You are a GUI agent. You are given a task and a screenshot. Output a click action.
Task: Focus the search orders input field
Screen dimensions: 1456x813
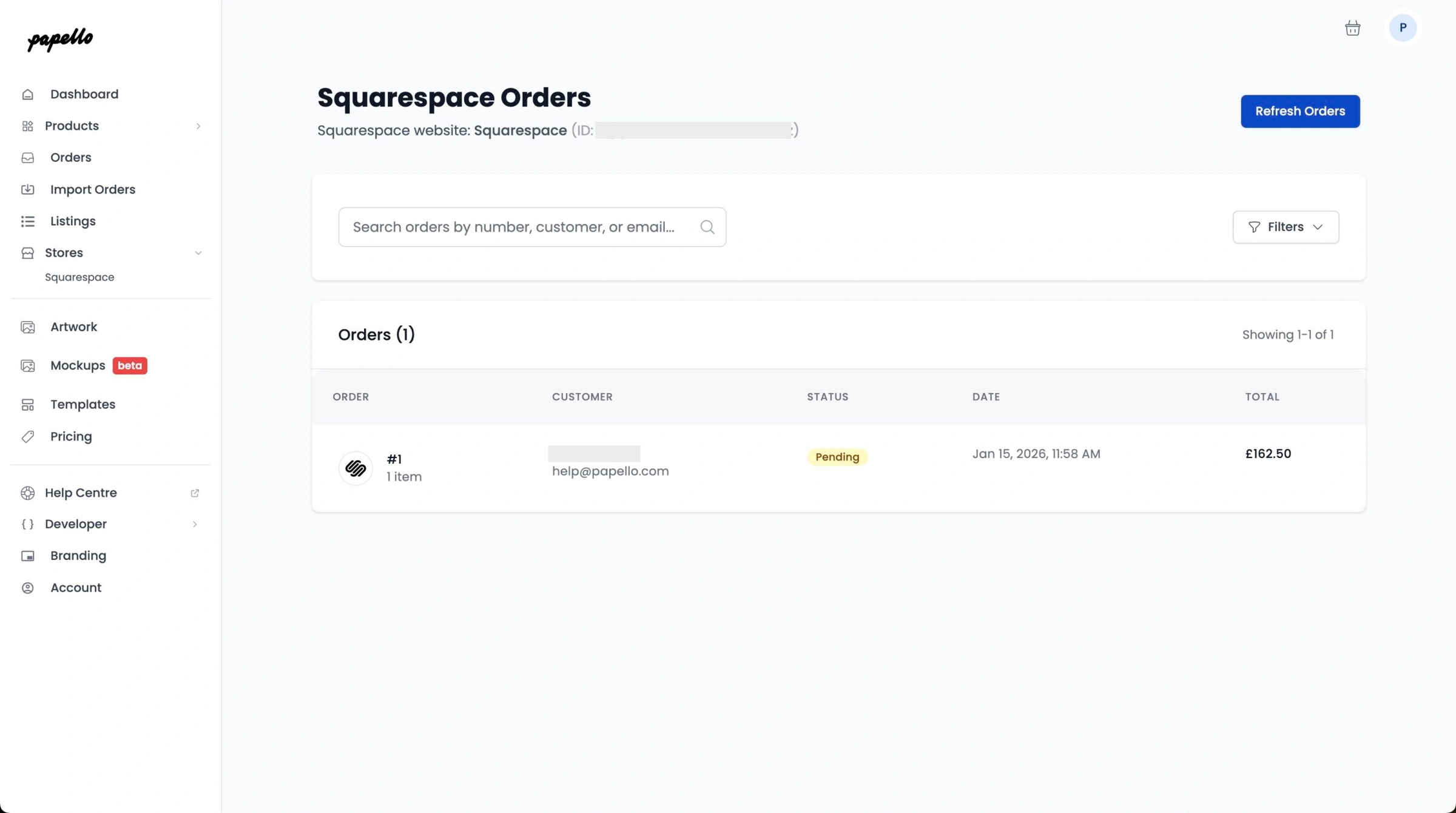[x=513, y=227]
